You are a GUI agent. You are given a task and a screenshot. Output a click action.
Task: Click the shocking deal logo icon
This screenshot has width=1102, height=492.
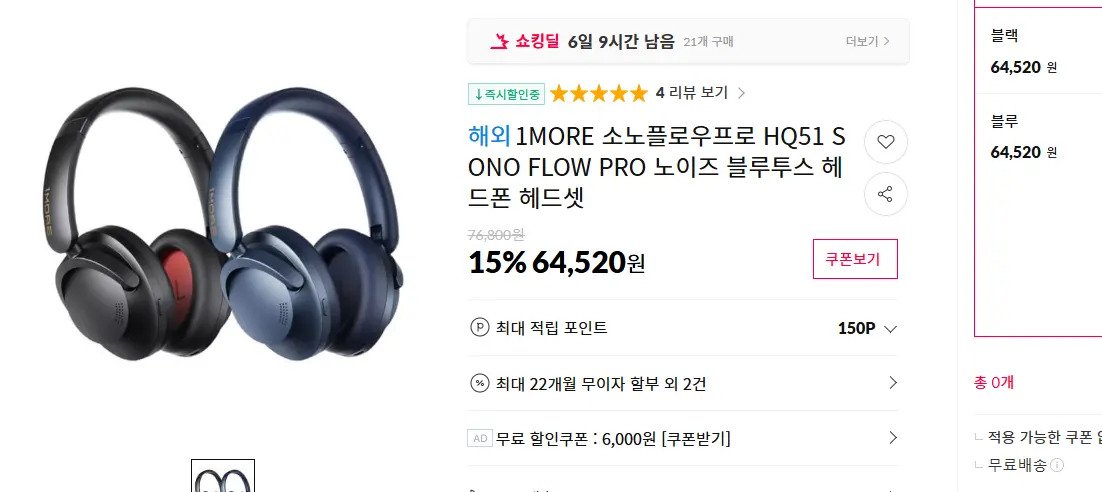pyautogui.click(x=499, y=41)
